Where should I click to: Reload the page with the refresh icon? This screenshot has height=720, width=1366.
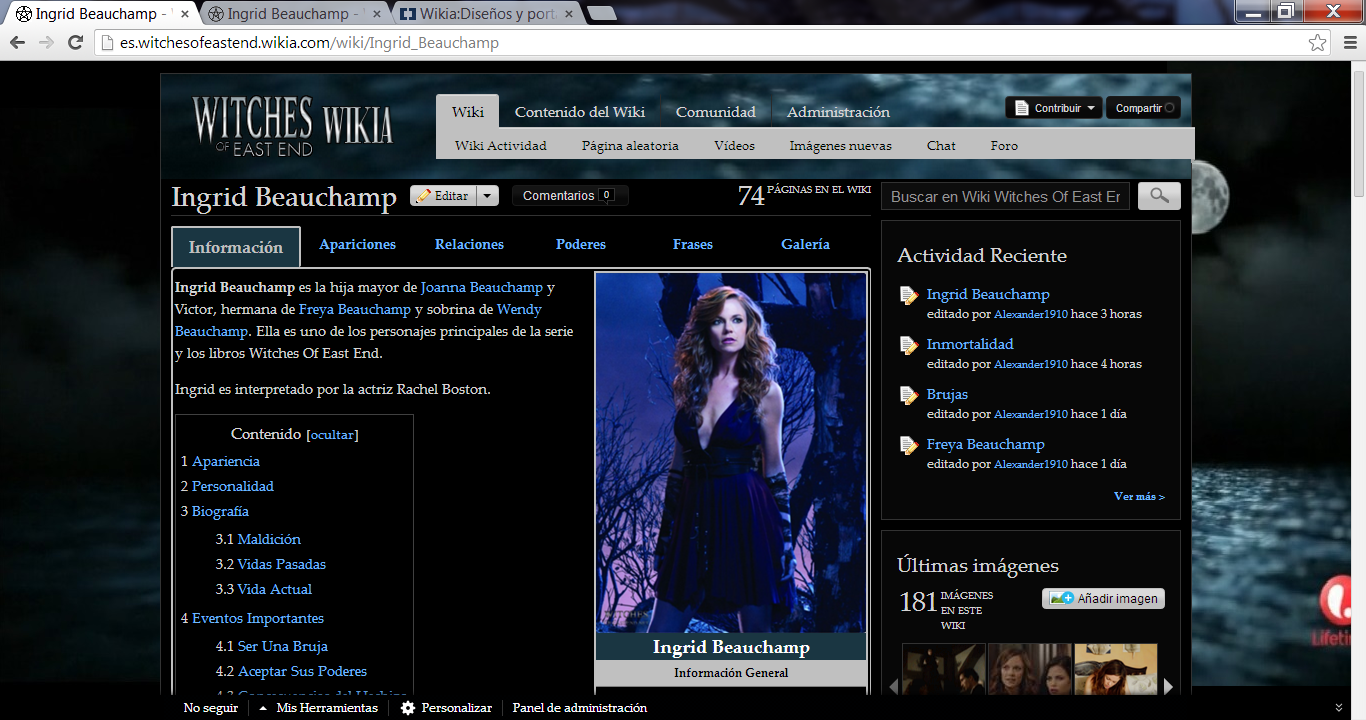coord(75,43)
